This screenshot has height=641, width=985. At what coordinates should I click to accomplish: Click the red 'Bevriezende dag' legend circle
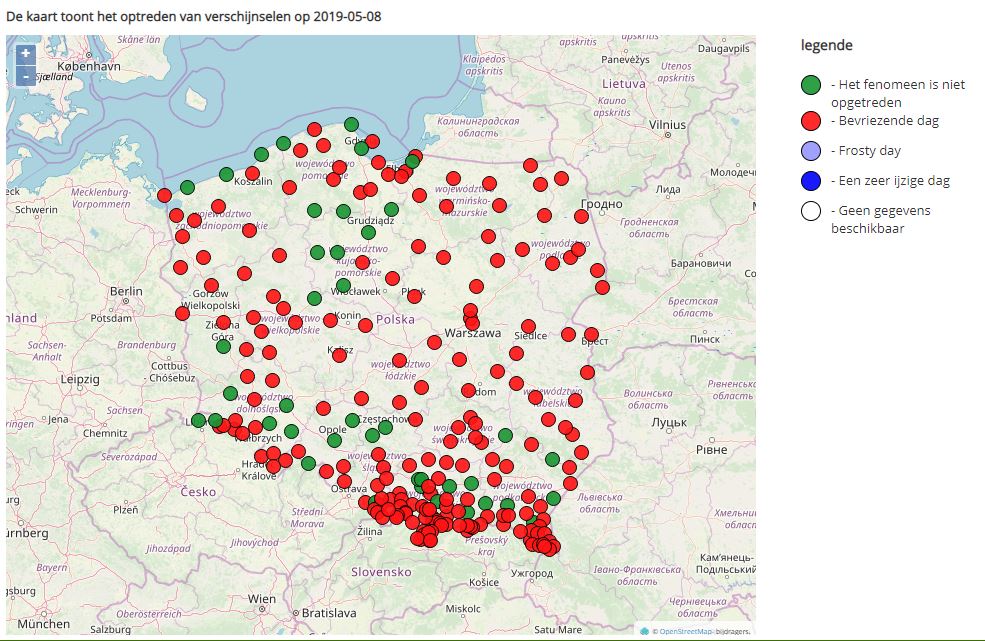811,121
